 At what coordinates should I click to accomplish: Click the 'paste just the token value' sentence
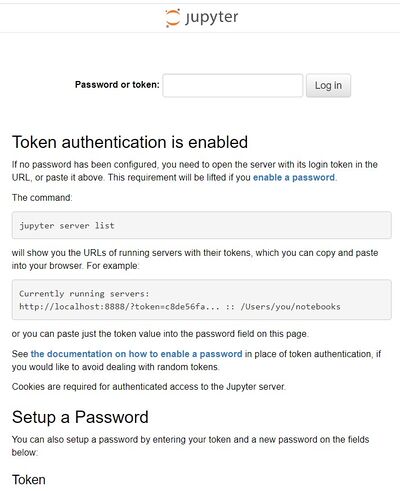point(160,334)
